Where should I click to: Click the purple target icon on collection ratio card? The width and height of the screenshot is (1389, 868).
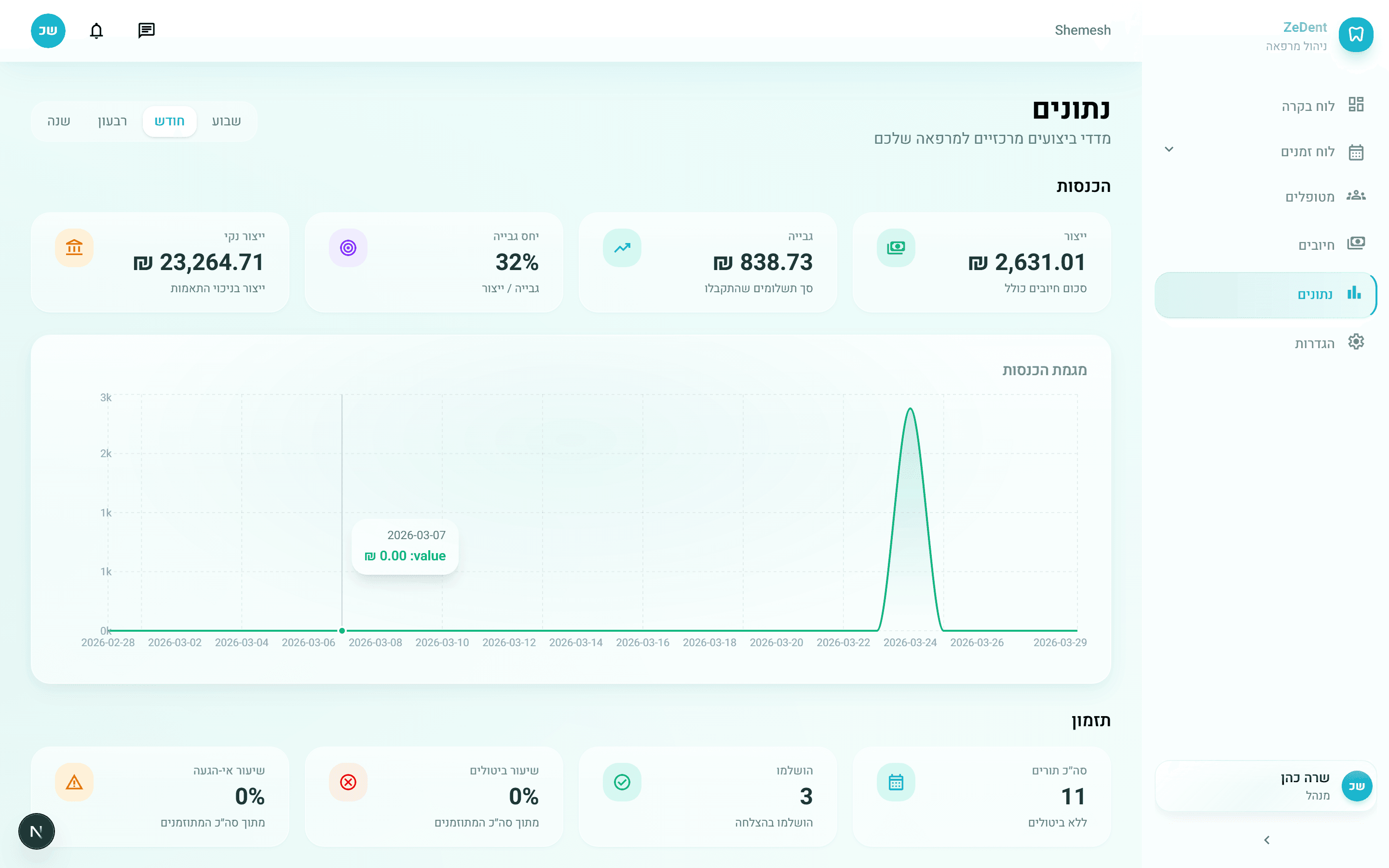coord(348,248)
